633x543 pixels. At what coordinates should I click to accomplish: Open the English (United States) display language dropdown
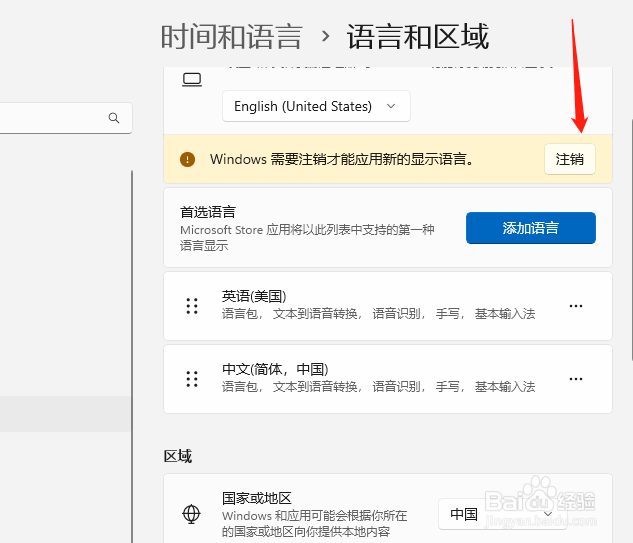[x=316, y=106]
